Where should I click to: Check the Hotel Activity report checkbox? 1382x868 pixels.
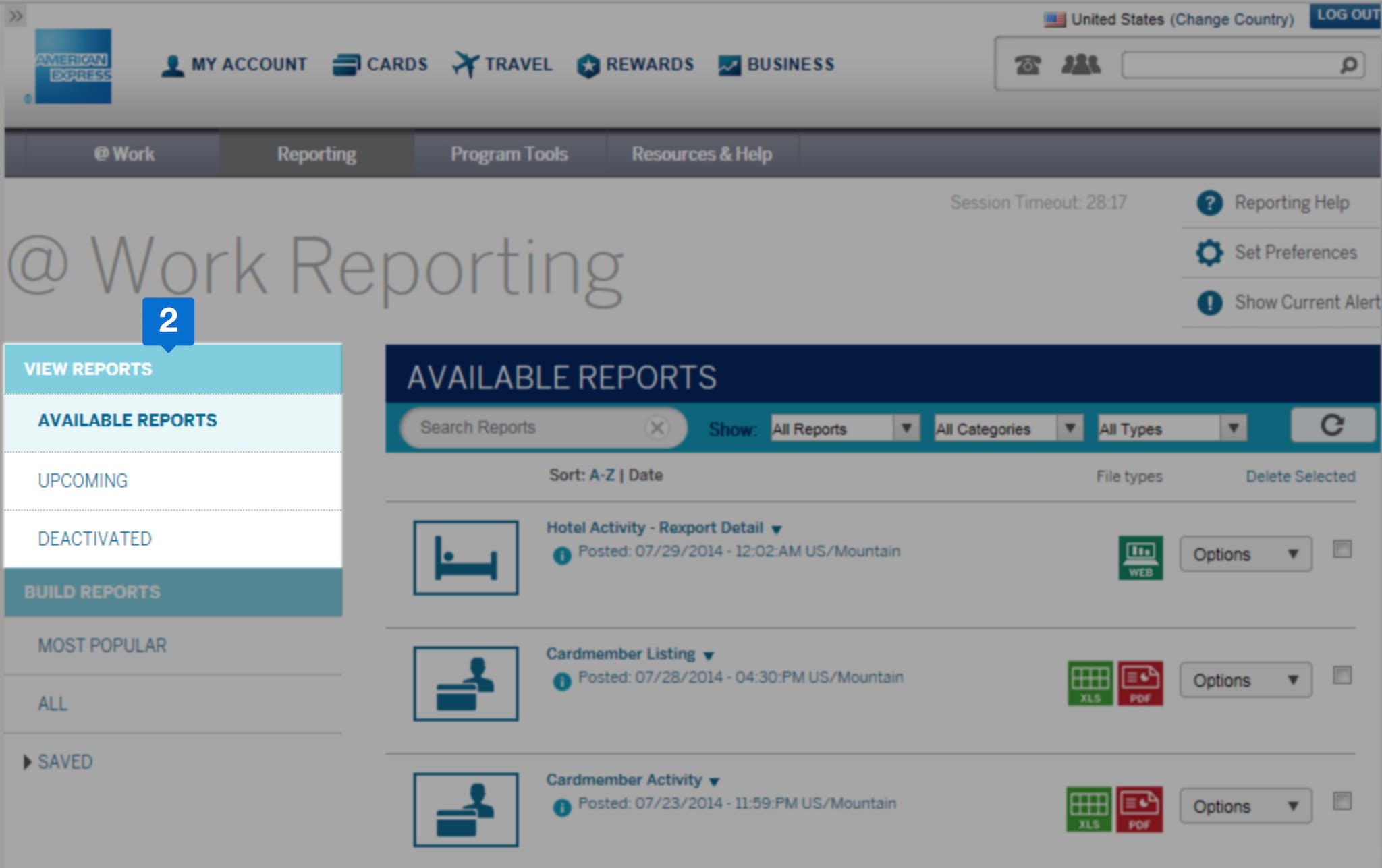tap(1342, 549)
